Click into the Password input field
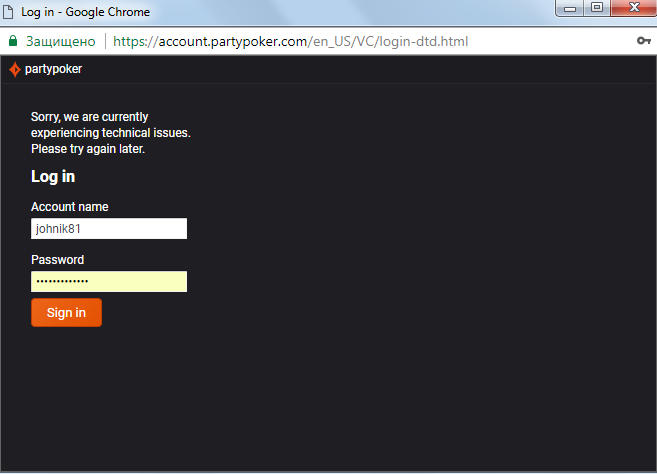This screenshot has height=474, width=657. (109, 281)
